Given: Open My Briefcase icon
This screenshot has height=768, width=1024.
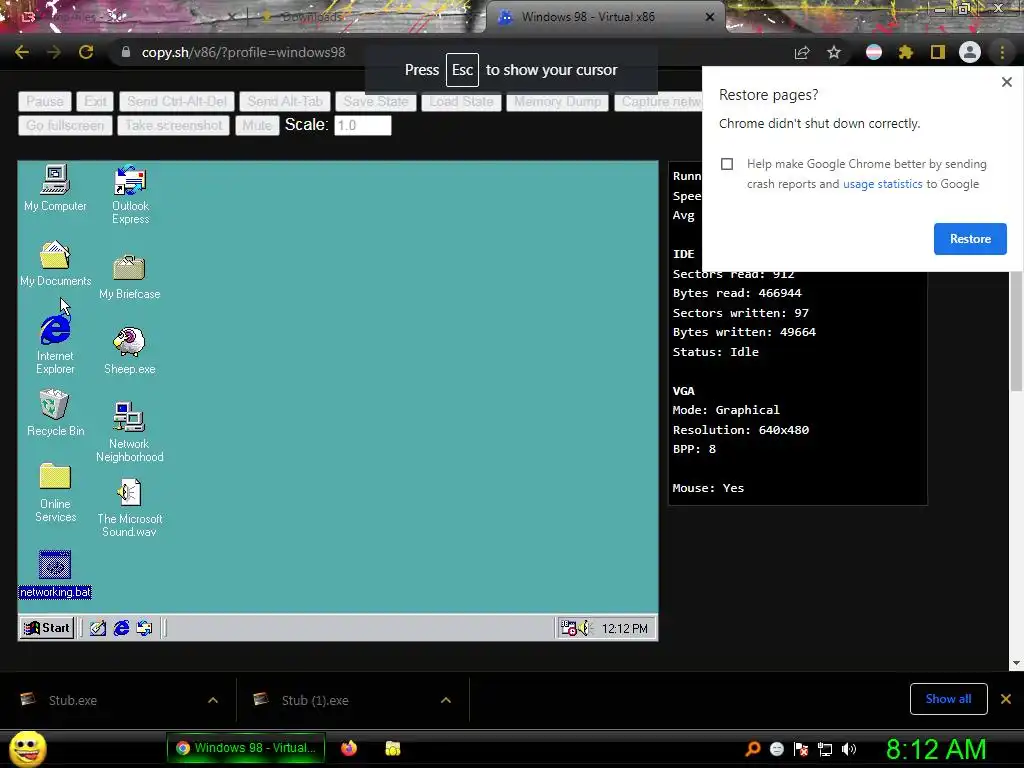Looking at the screenshot, I should click(x=129, y=277).
